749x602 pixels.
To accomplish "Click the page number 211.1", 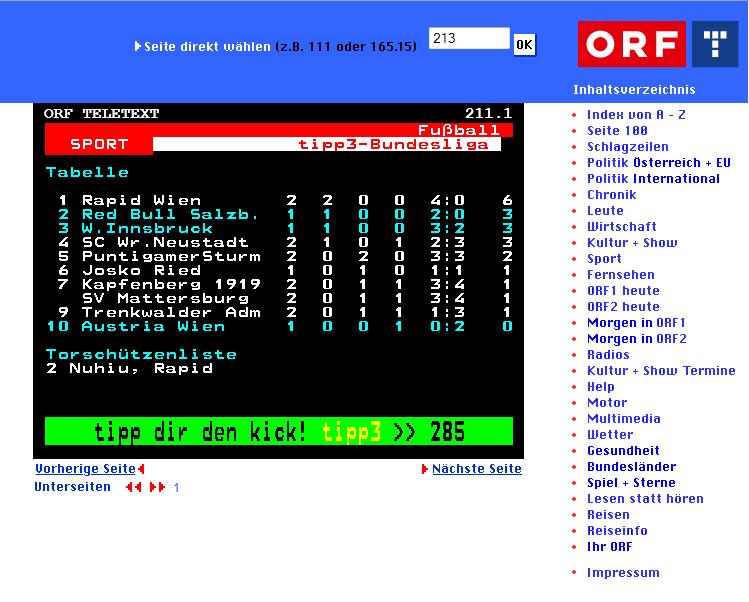I will coord(488,113).
